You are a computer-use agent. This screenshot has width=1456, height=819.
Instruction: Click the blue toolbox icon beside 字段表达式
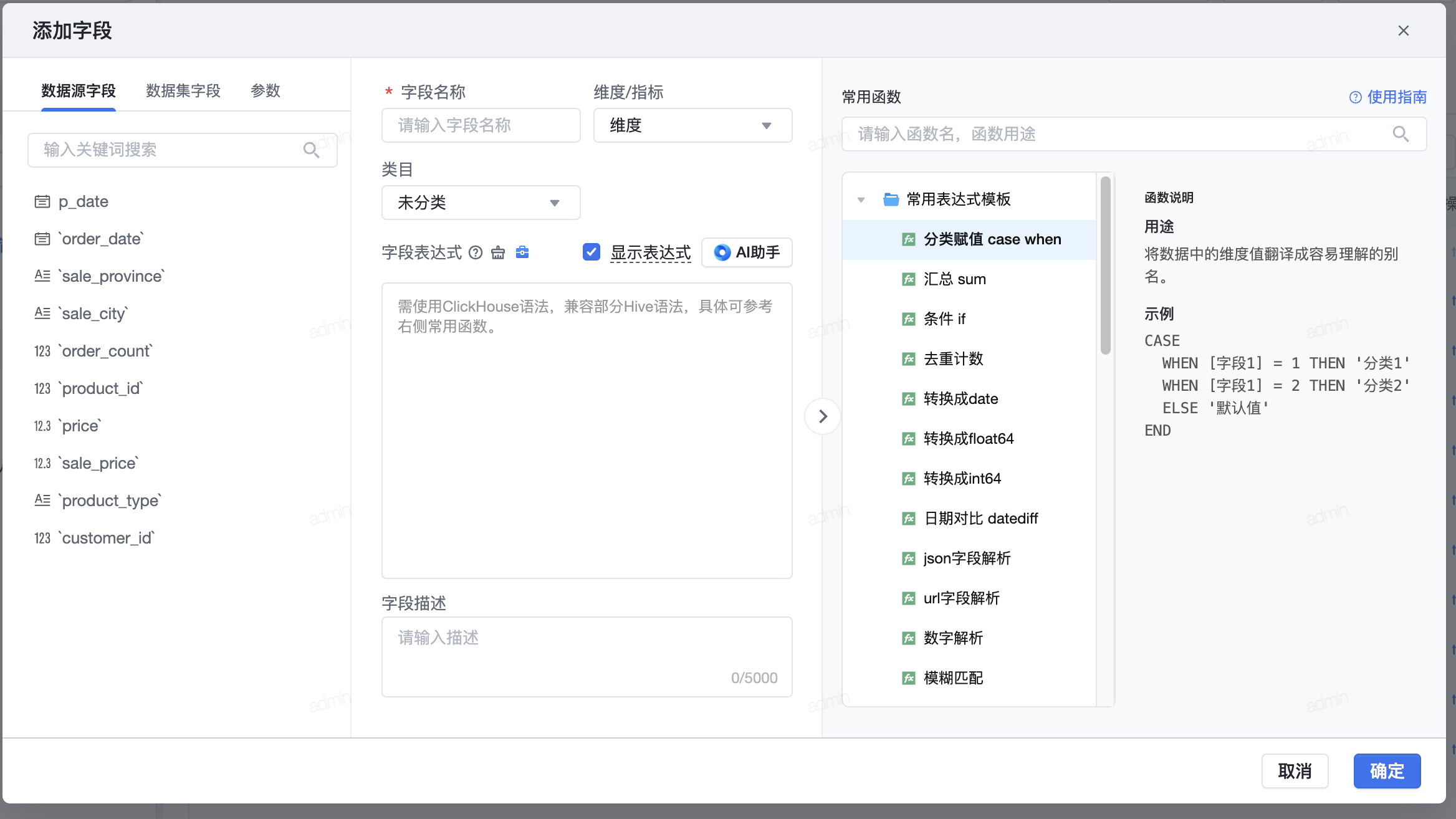[x=522, y=252]
